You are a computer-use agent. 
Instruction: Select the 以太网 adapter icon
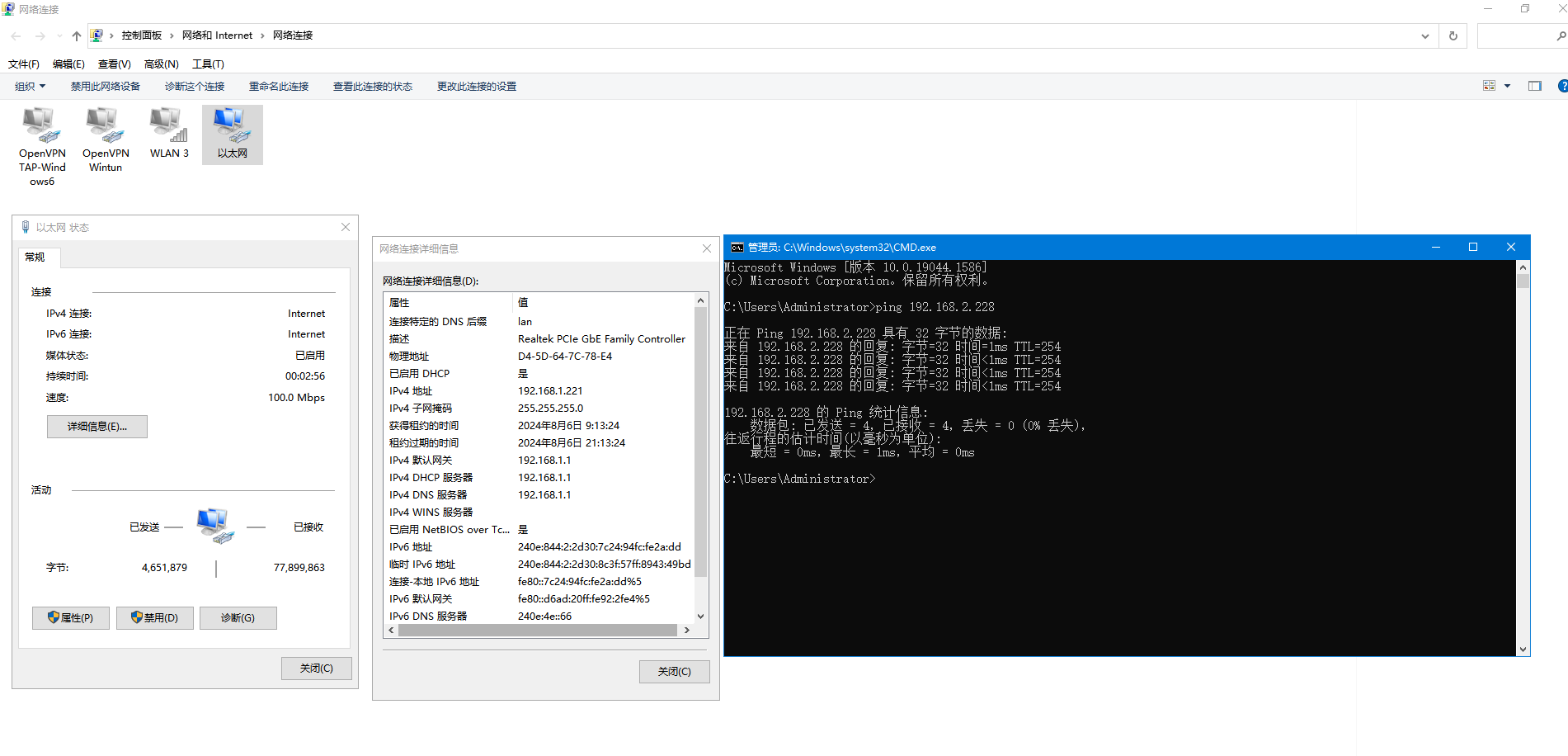232,125
